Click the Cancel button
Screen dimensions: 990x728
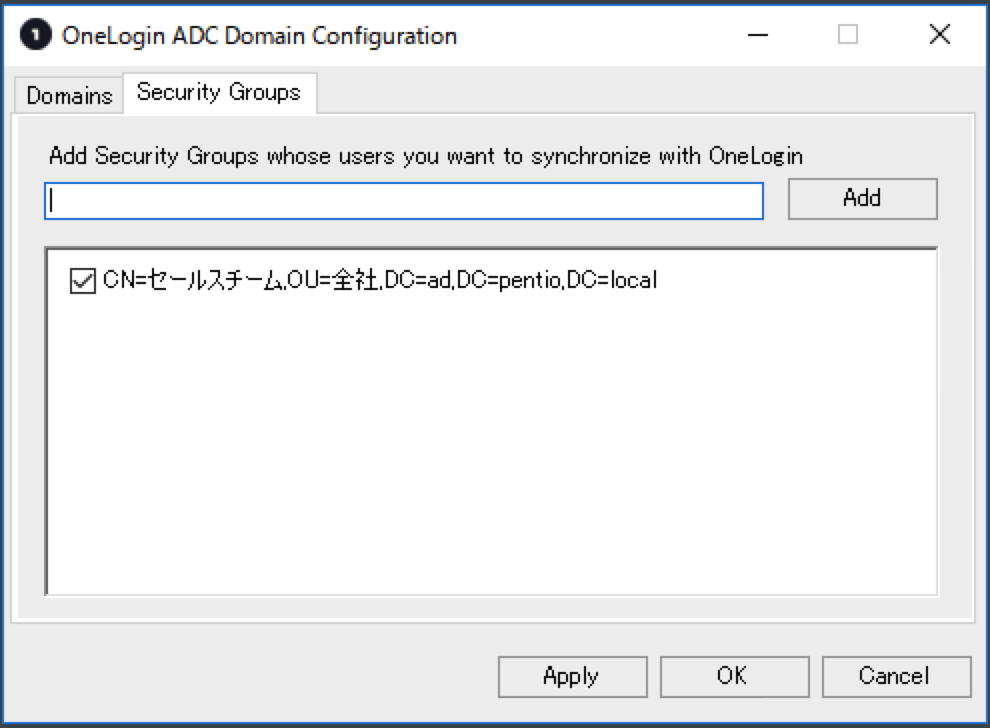896,676
